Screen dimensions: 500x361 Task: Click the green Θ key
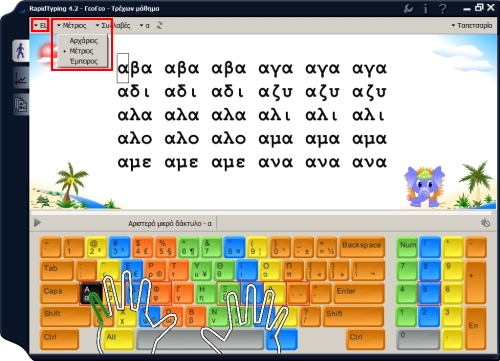click(x=225, y=270)
